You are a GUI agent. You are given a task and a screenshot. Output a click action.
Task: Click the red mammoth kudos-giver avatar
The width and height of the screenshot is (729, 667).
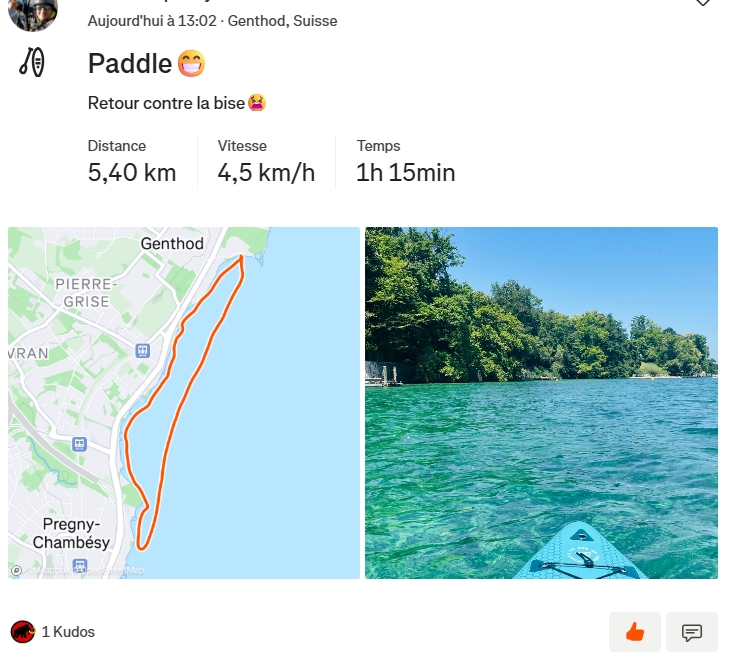coord(23,632)
